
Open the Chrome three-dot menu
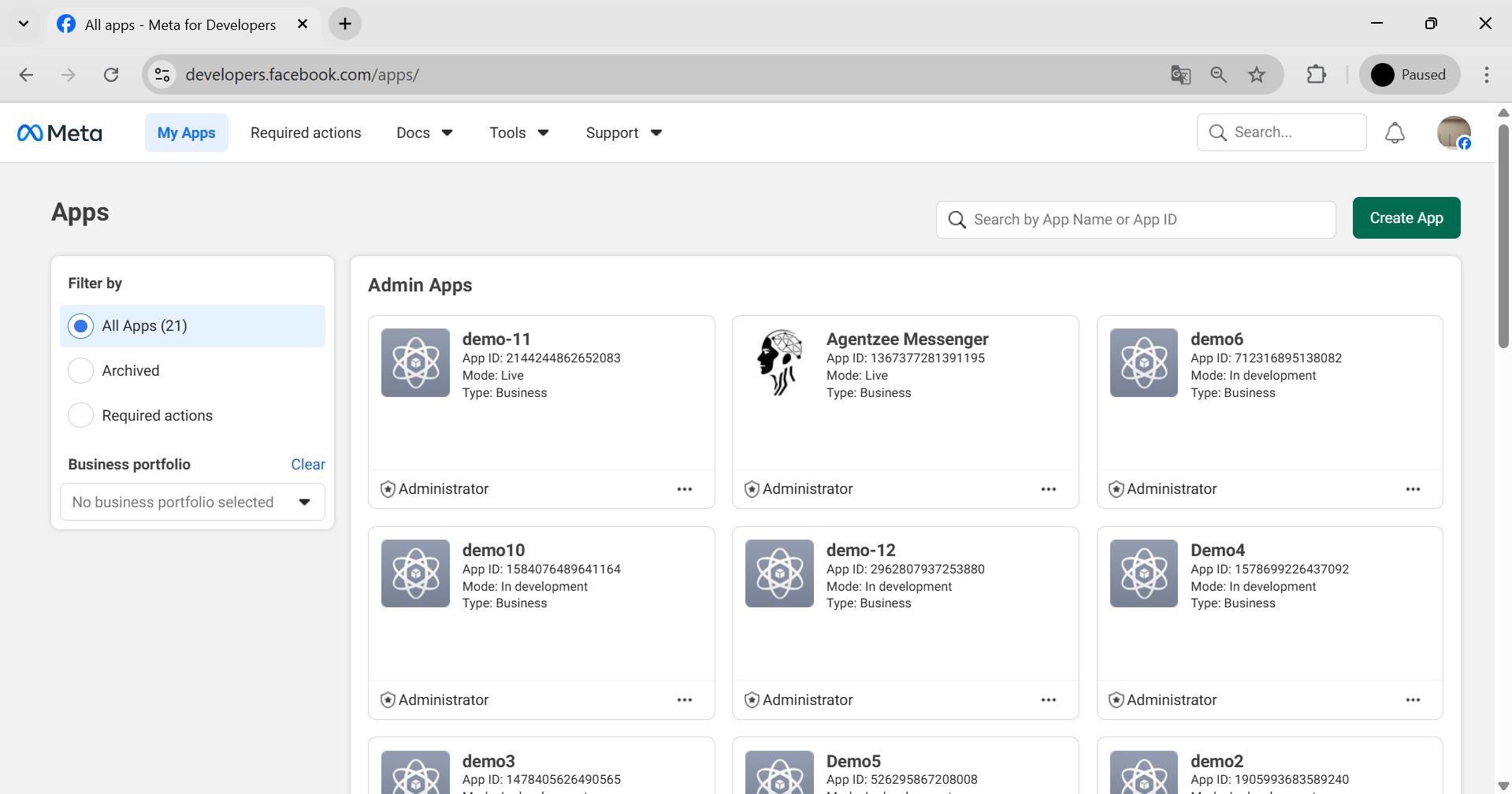pyautogui.click(x=1487, y=75)
